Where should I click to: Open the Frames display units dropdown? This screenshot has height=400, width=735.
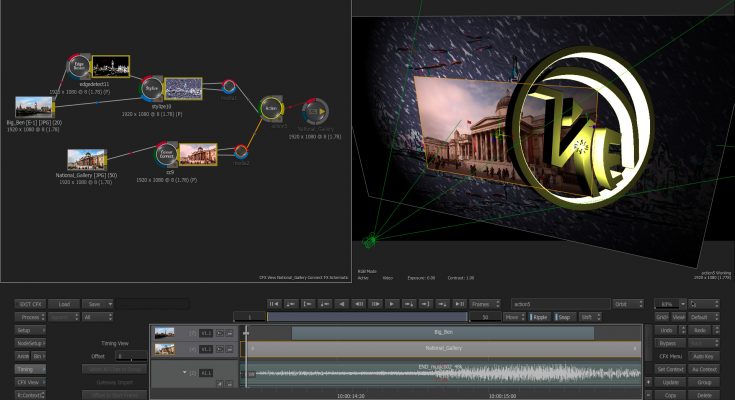tap(485, 304)
